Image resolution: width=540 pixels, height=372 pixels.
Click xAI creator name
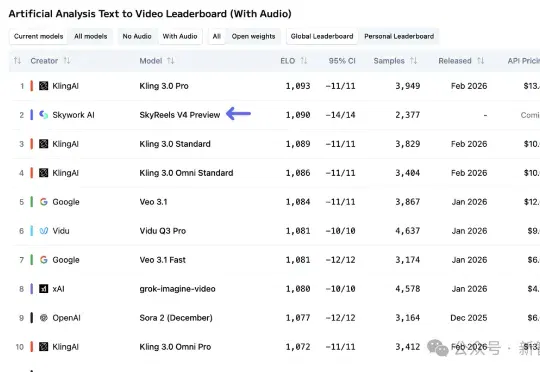(58, 289)
